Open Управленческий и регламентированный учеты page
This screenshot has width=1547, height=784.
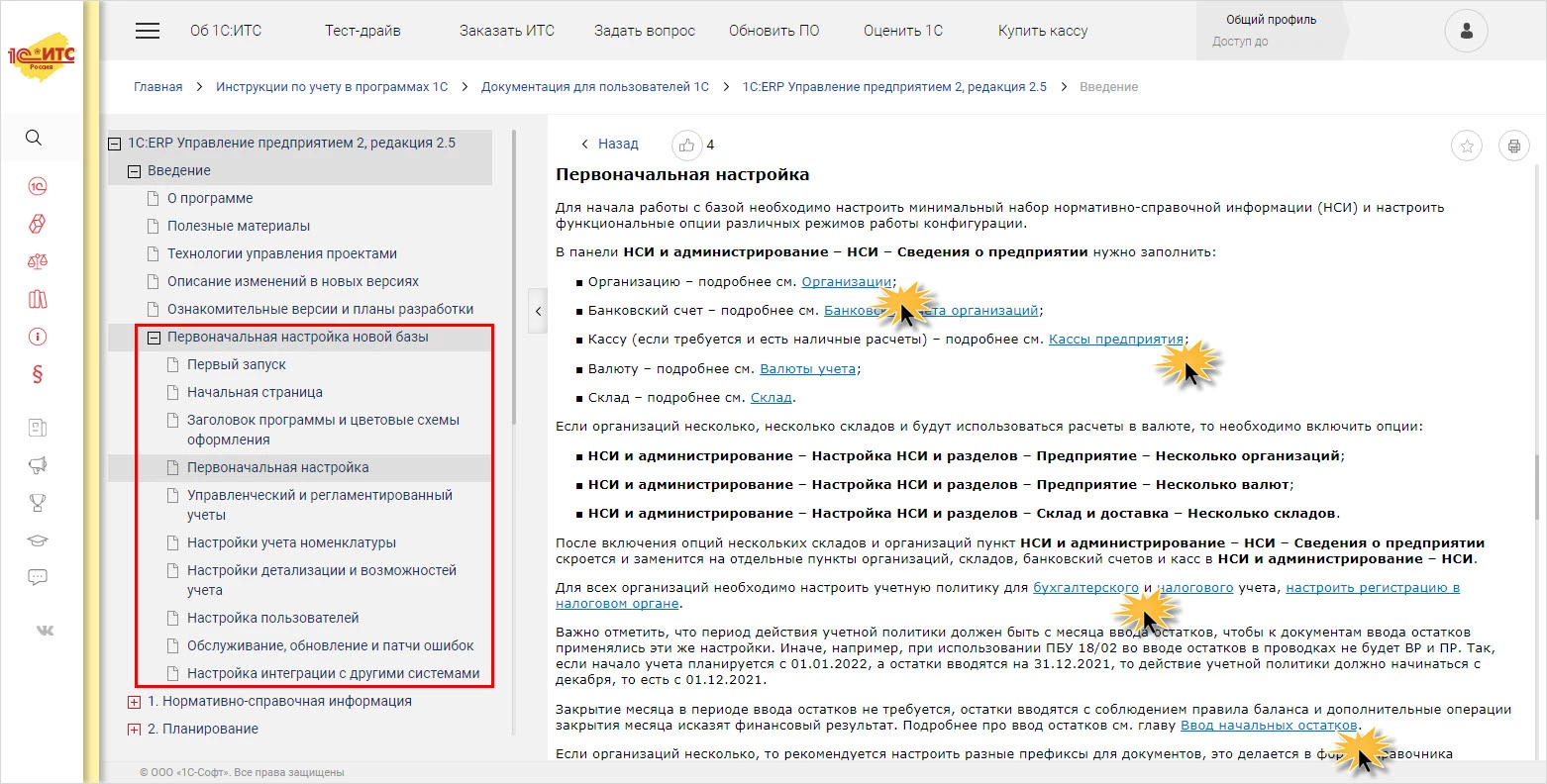click(320, 505)
